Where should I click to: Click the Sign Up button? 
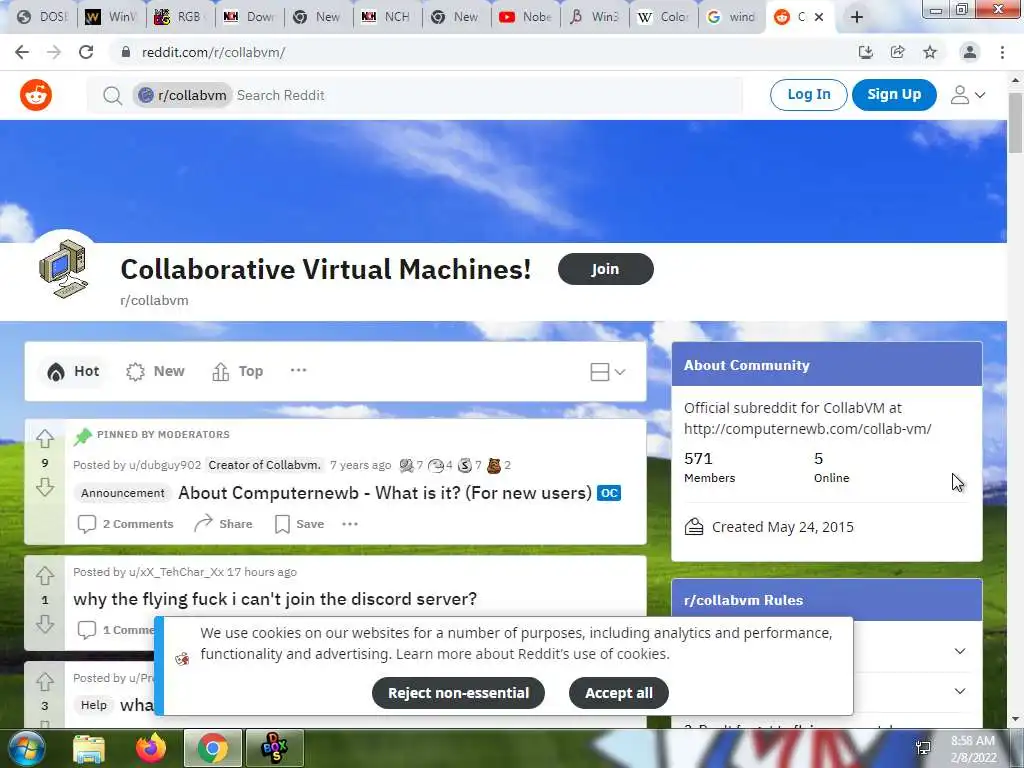click(894, 95)
